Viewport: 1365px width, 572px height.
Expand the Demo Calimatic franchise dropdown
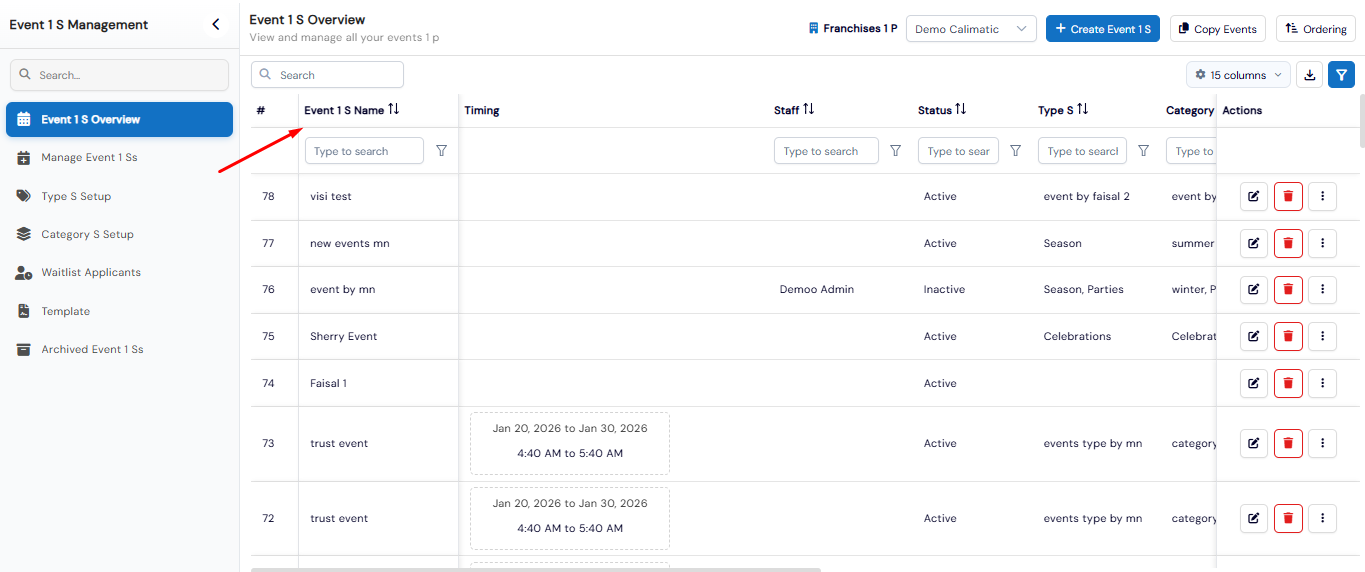click(x=971, y=29)
